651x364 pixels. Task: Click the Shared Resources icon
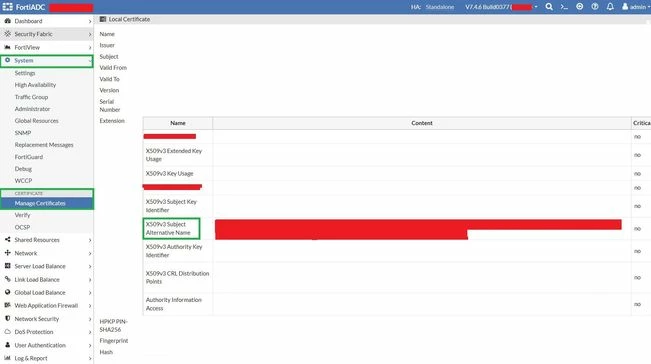7,239
